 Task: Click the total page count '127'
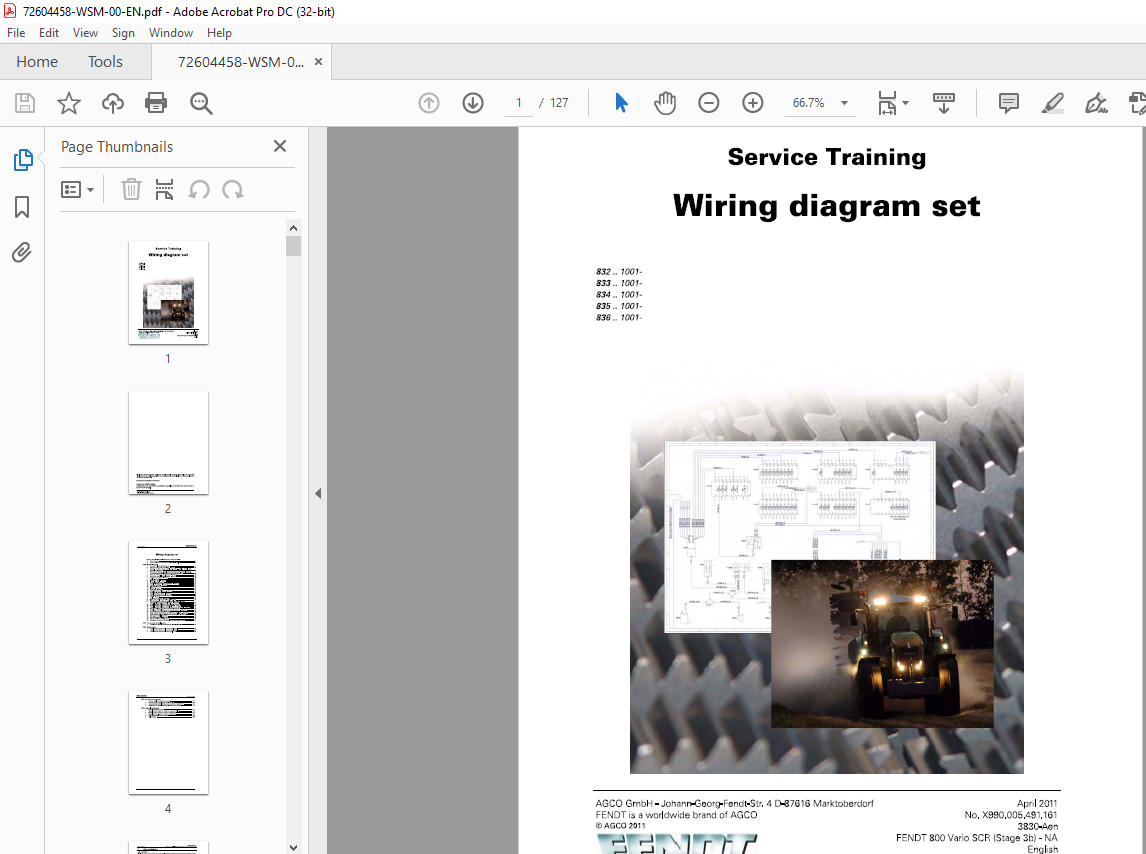[x=559, y=103]
